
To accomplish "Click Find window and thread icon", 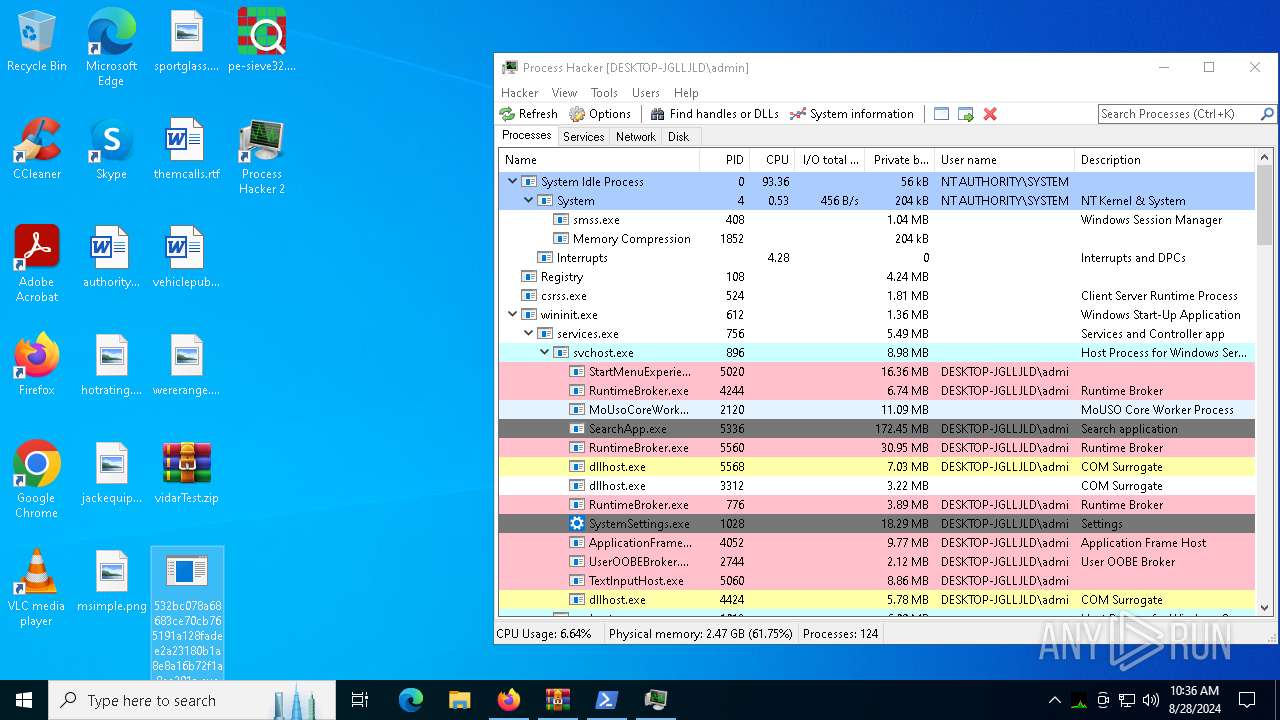I will pos(965,114).
